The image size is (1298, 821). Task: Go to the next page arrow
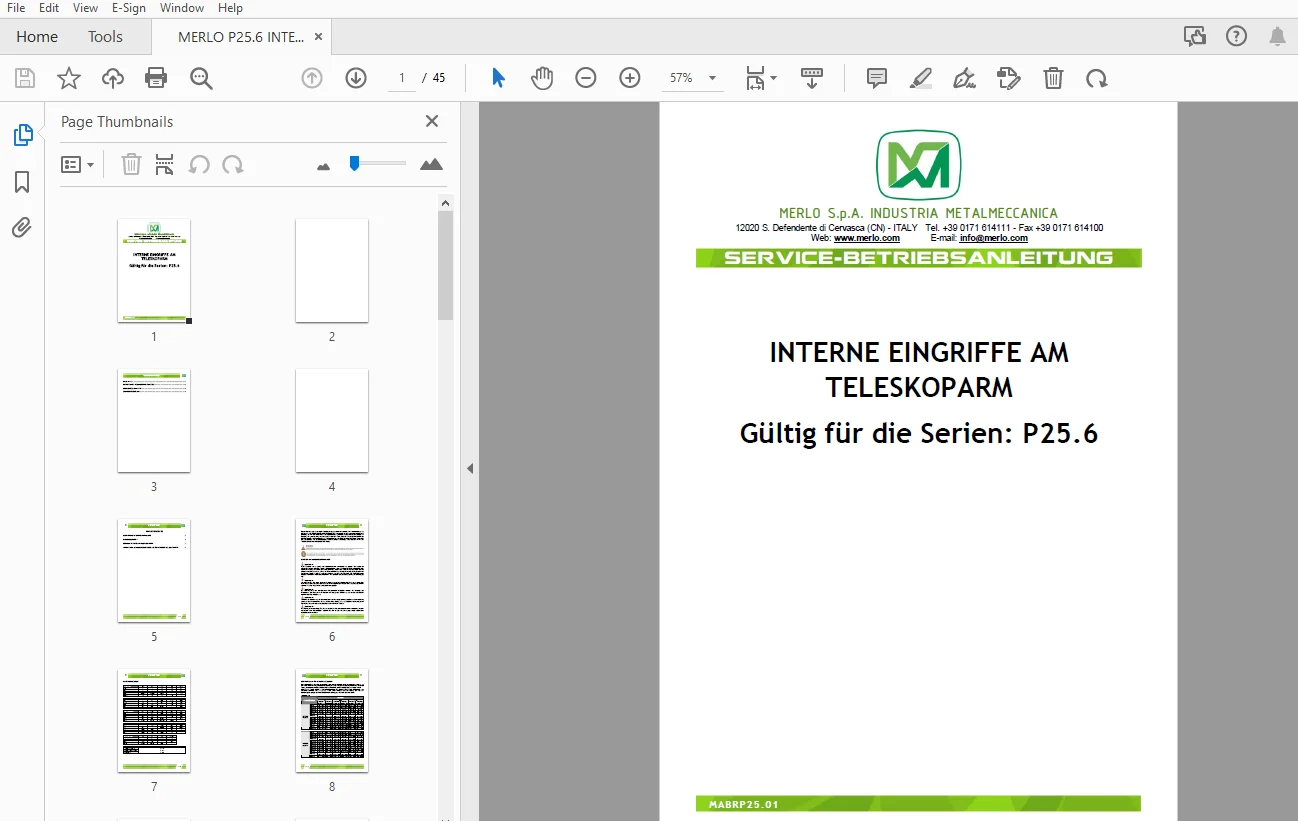pos(356,78)
